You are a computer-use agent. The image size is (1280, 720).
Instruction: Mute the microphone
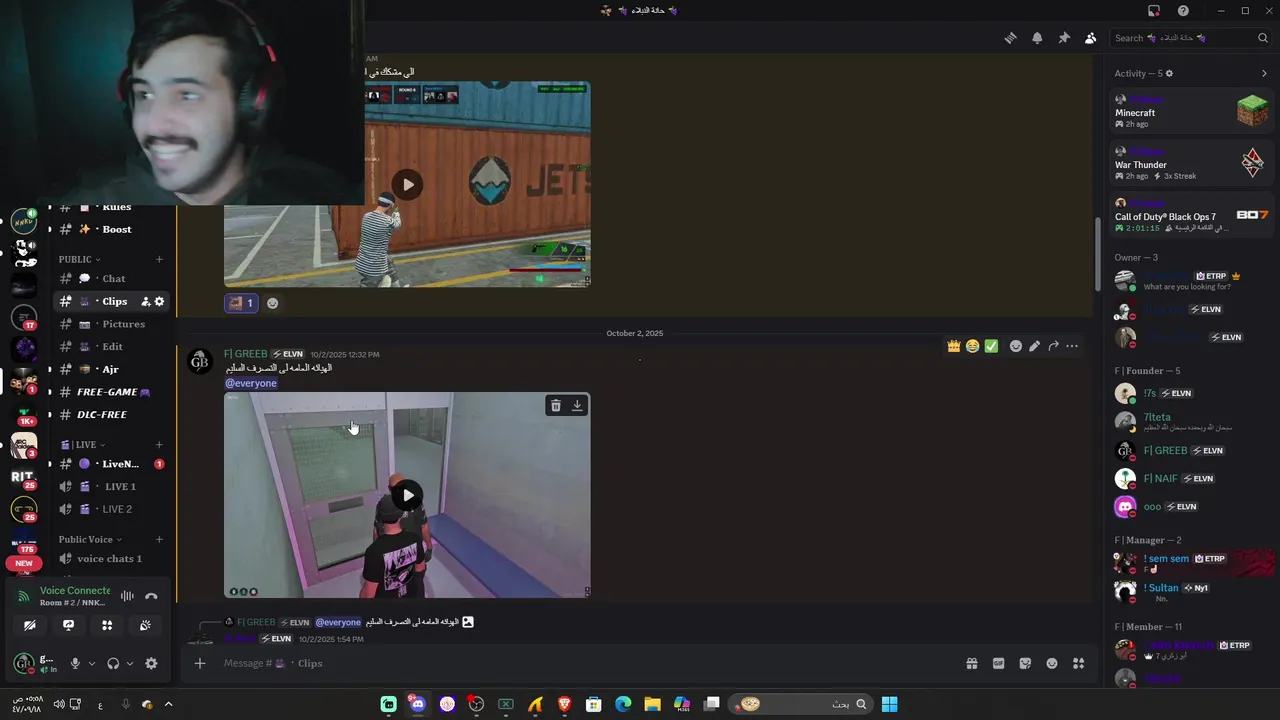[x=75, y=663]
